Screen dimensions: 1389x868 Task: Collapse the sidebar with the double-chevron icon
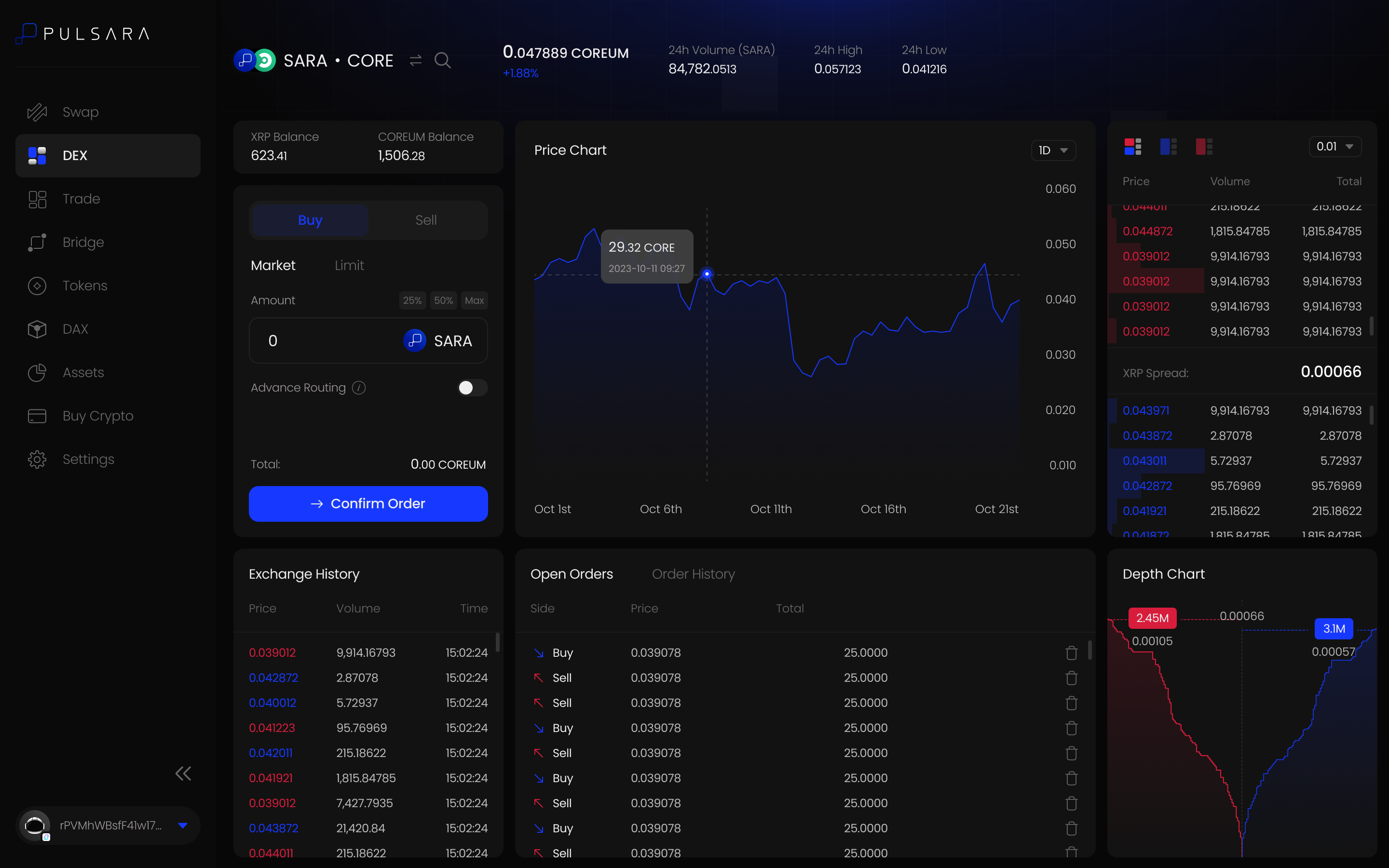click(x=183, y=773)
